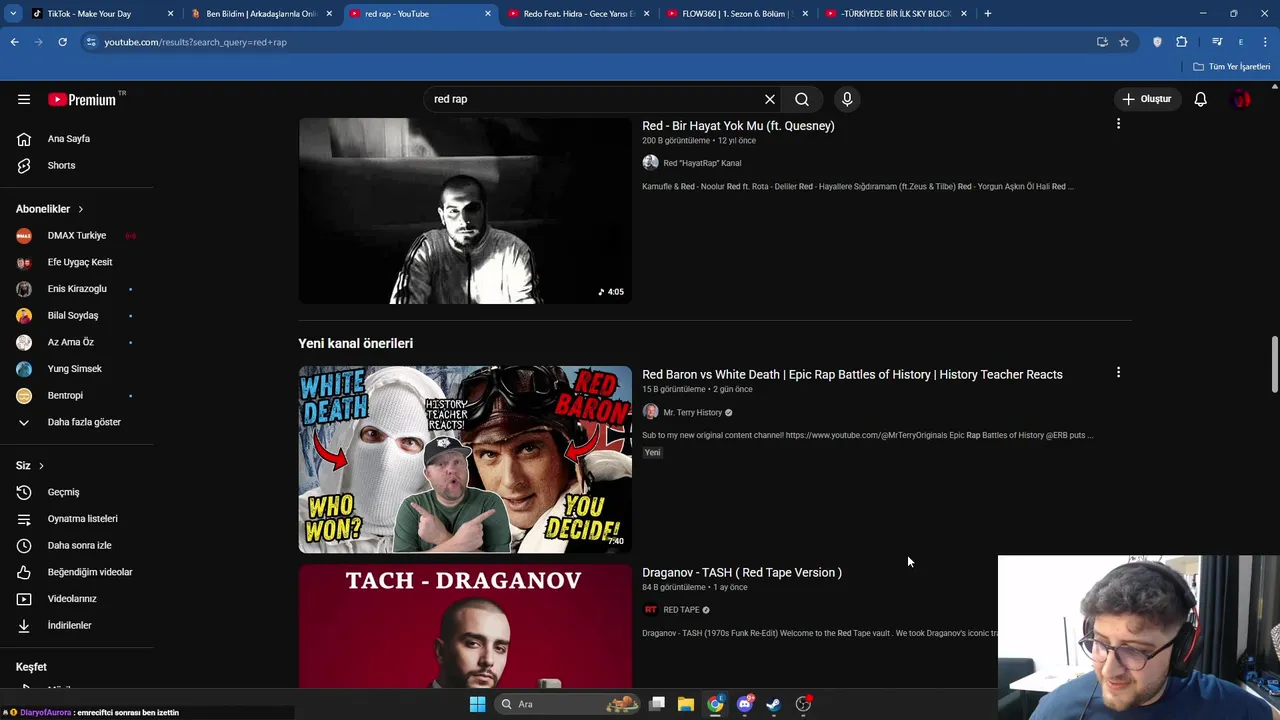Open RED TAPE channel link
Image resolution: width=1280 pixels, height=720 pixels.
(681, 610)
